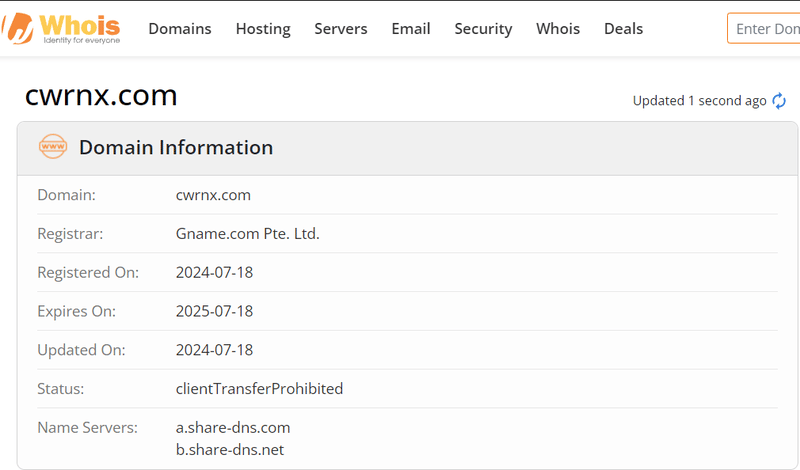
Task: Open the Email menu
Action: pyautogui.click(x=411, y=29)
